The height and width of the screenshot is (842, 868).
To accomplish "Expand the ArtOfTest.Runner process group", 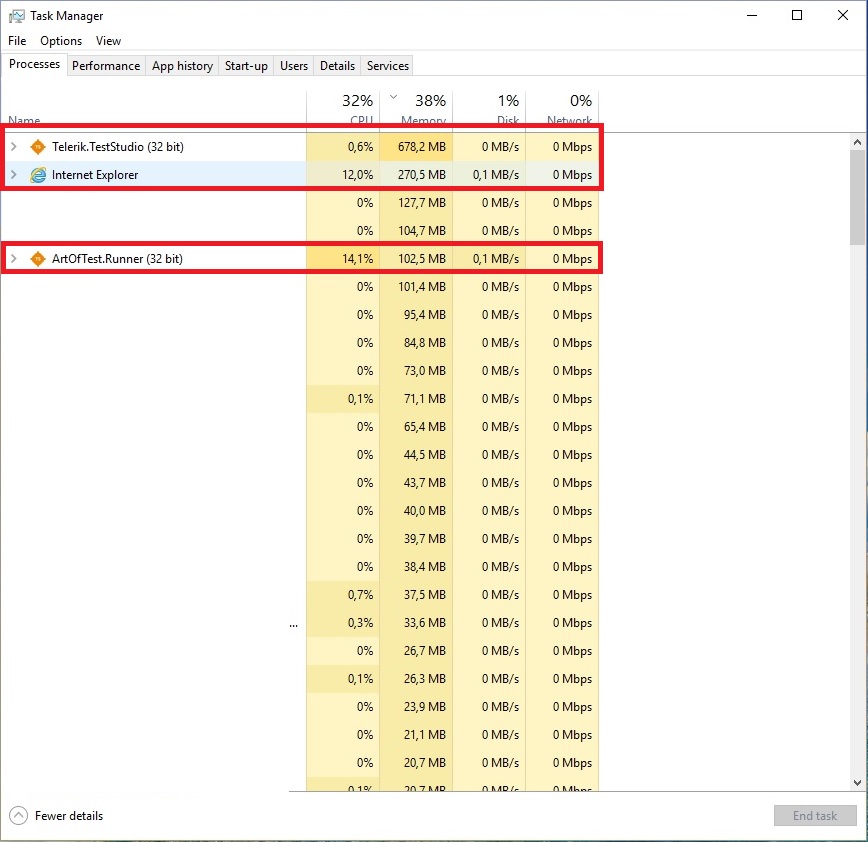I will (13, 259).
